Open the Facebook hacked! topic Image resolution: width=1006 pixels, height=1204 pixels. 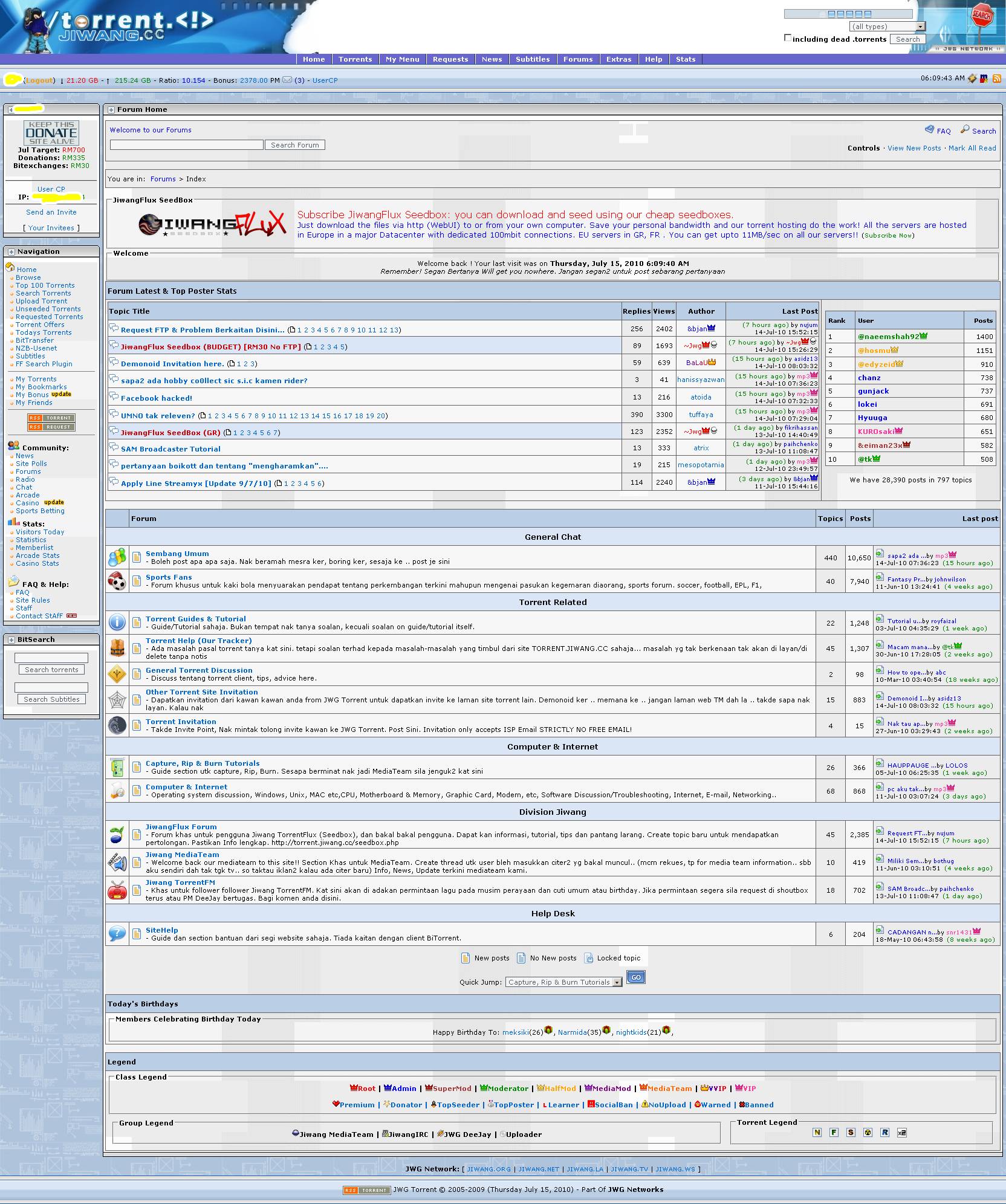pyautogui.click(x=157, y=398)
